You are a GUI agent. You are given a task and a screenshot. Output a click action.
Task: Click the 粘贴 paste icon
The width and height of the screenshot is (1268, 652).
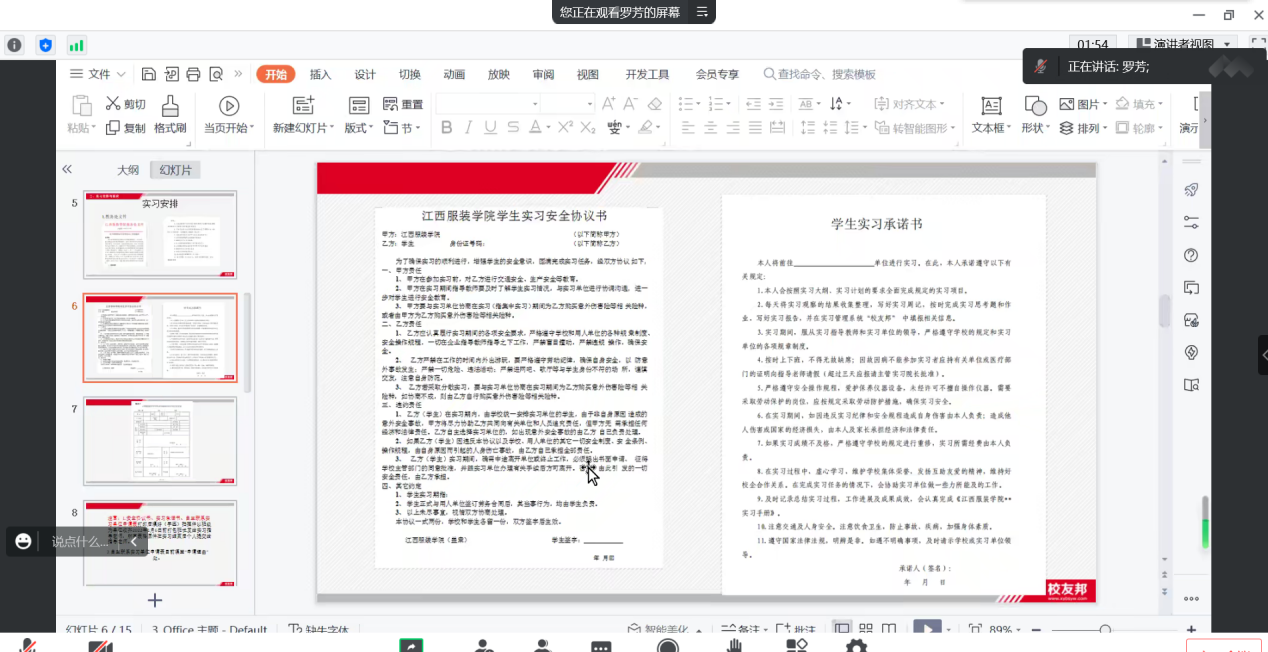coord(80,105)
